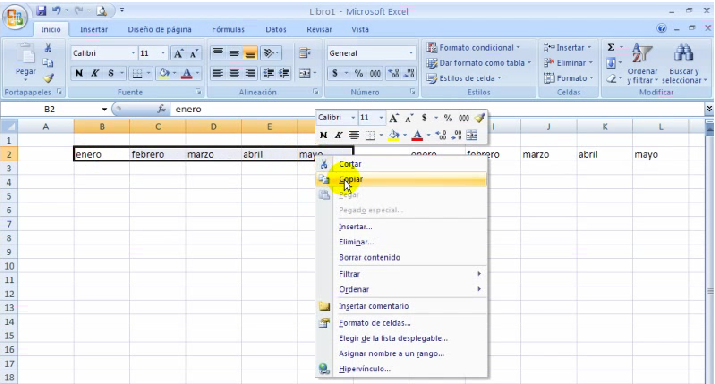Open the General number format dropdown
This screenshot has height=384, width=715.
coord(411,53)
